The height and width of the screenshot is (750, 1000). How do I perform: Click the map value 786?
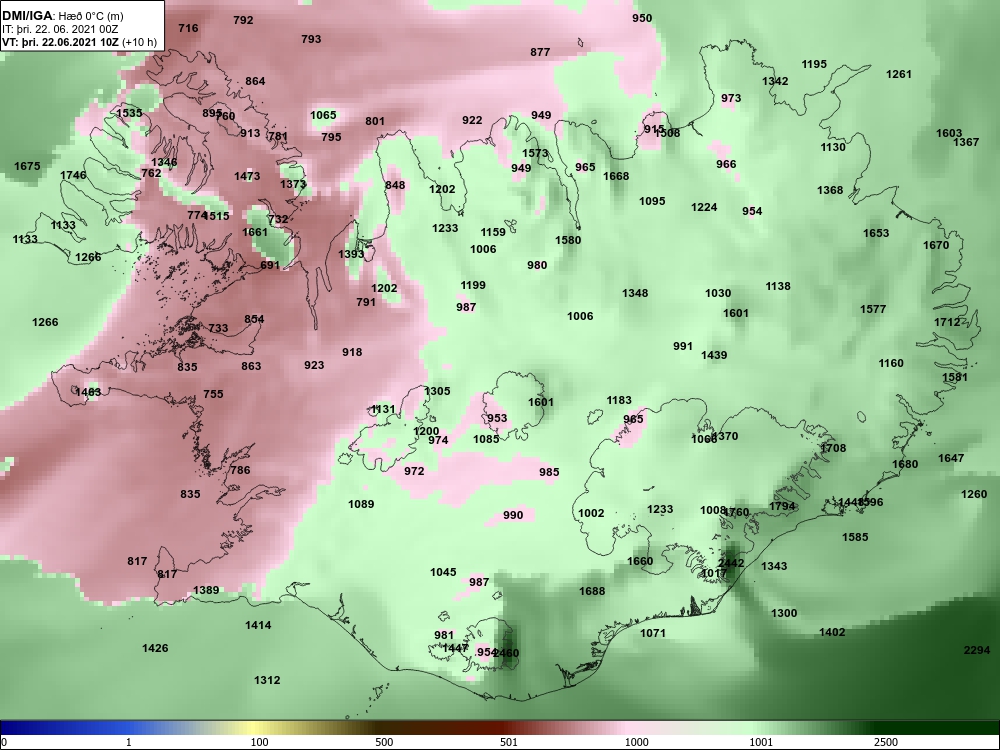coord(240,471)
